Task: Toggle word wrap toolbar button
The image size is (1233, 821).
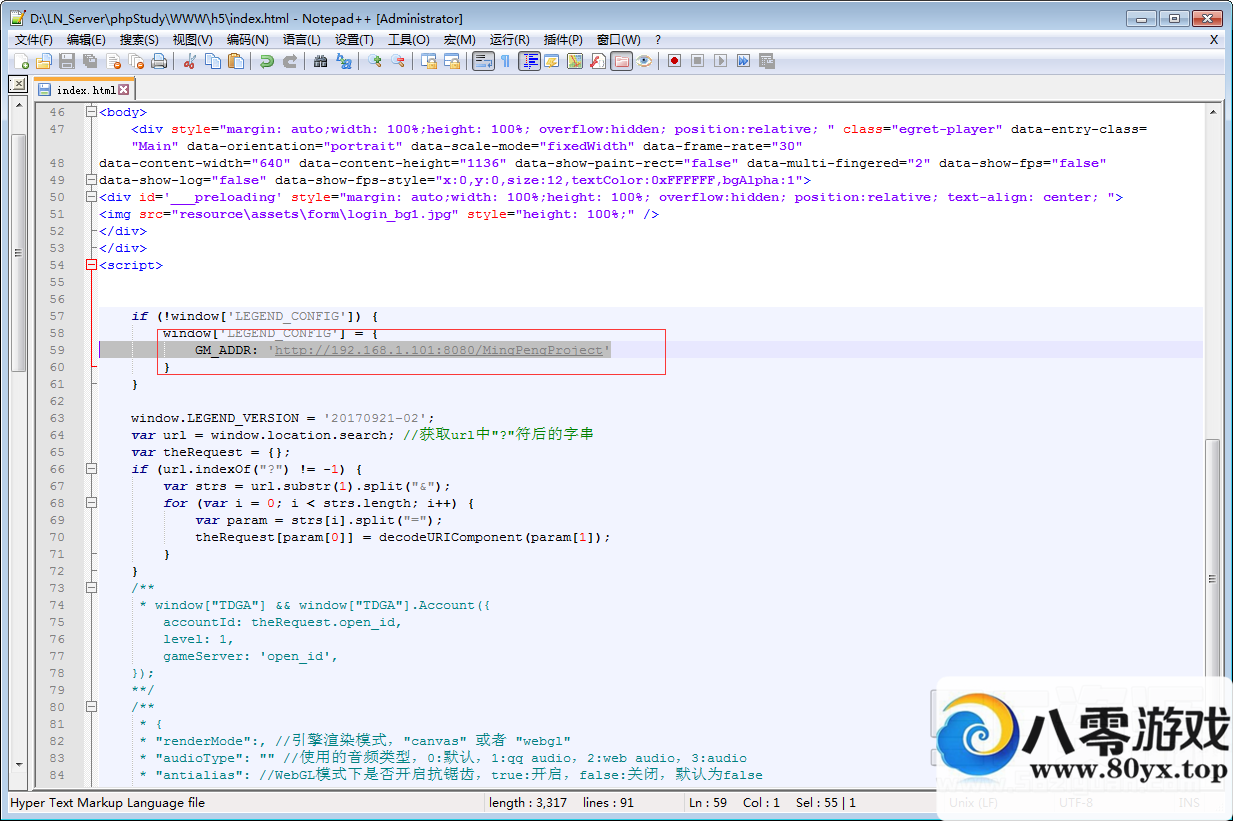Action: pos(483,61)
